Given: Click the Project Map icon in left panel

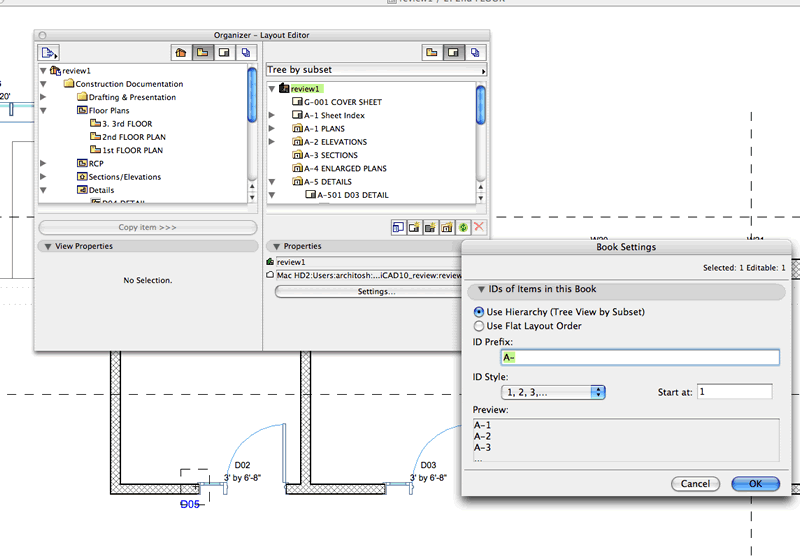Looking at the screenshot, I should [x=181, y=52].
